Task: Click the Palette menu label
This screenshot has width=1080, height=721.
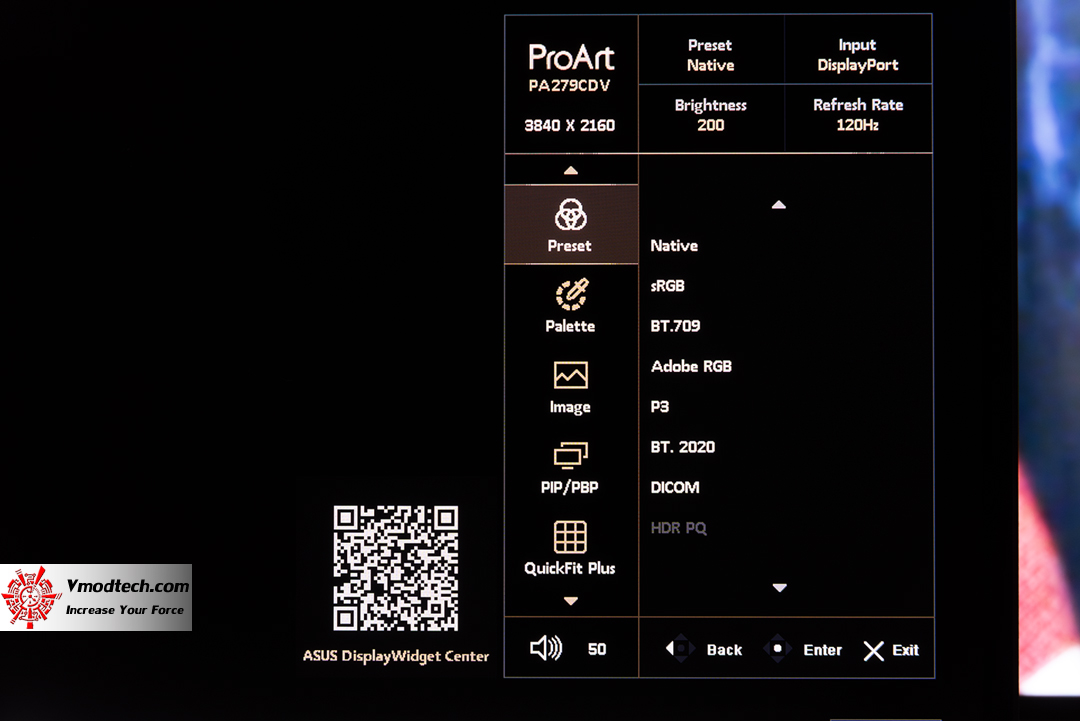Action: point(570,326)
